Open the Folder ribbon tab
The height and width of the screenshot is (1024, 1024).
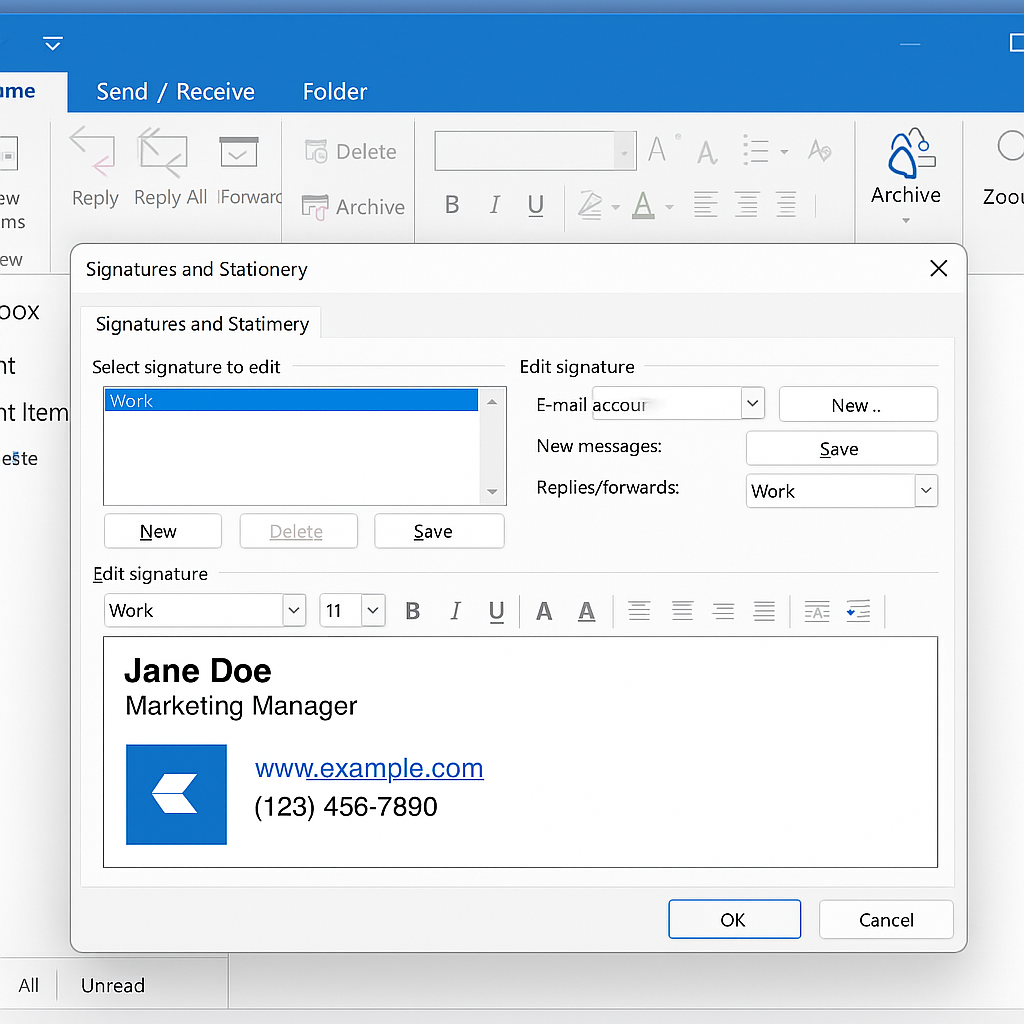click(335, 92)
